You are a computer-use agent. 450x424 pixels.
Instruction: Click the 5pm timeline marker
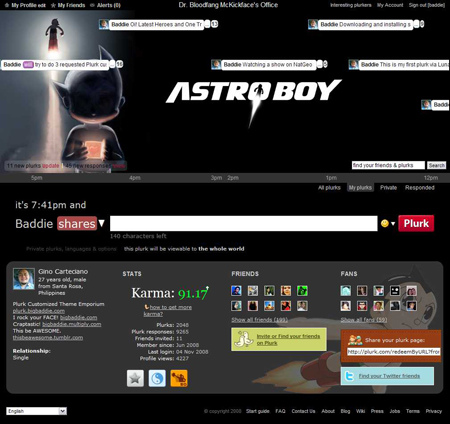click(x=37, y=178)
